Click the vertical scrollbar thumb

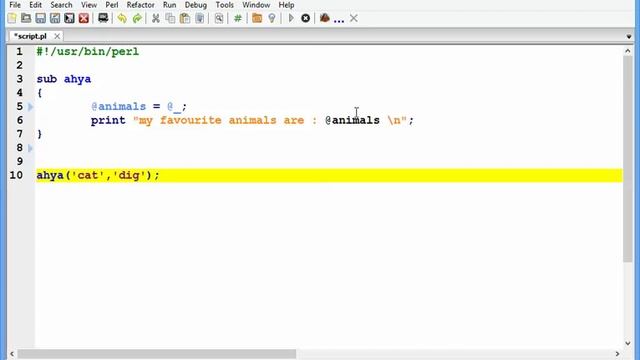(x=627, y=159)
